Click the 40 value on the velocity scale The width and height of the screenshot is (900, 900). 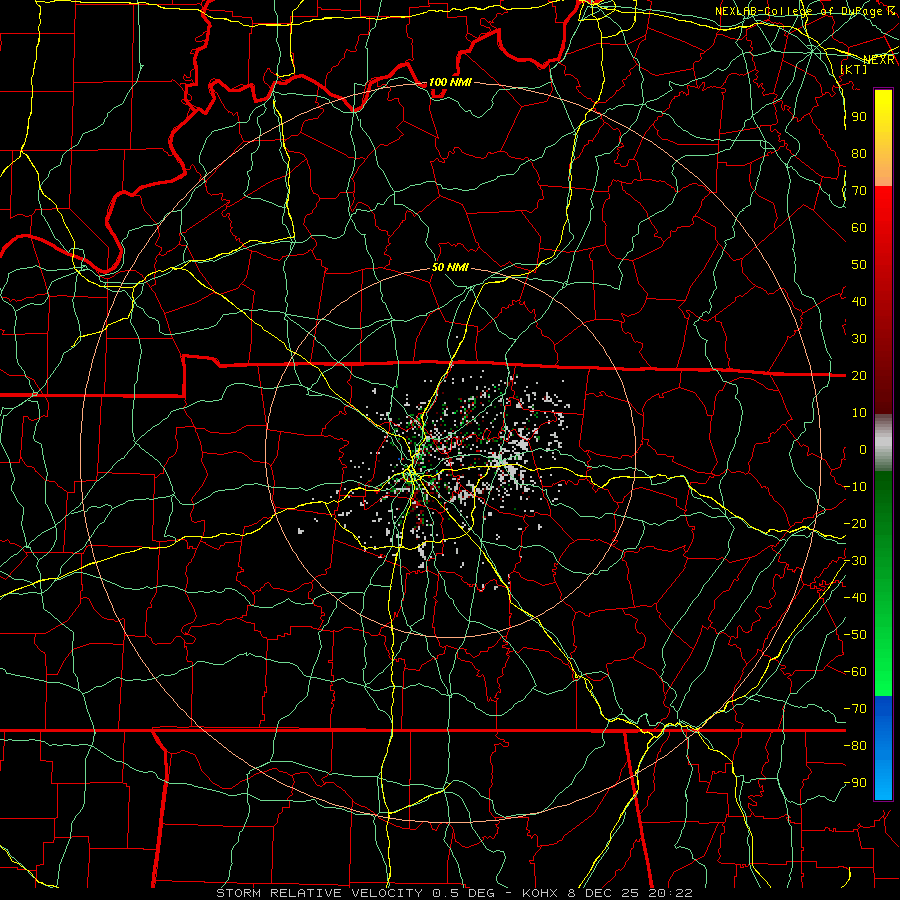coord(859,302)
